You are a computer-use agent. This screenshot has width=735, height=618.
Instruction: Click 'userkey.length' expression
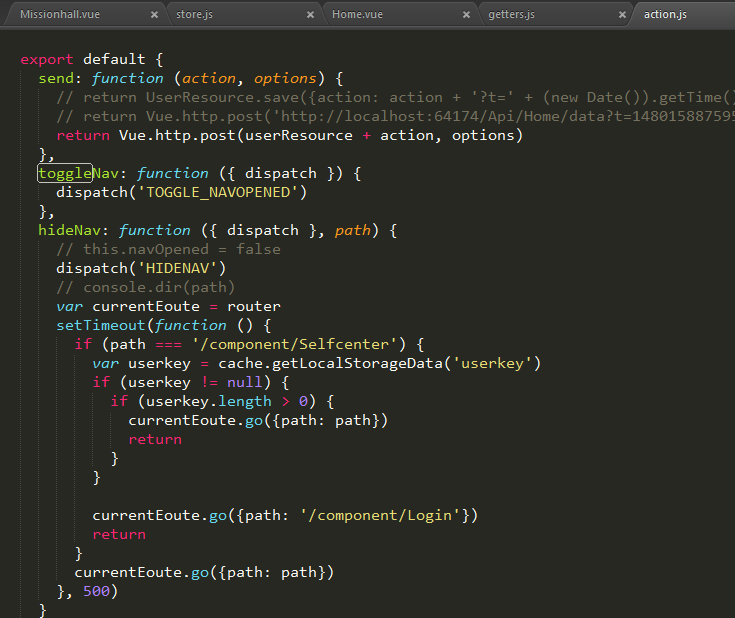tap(209, 401)
